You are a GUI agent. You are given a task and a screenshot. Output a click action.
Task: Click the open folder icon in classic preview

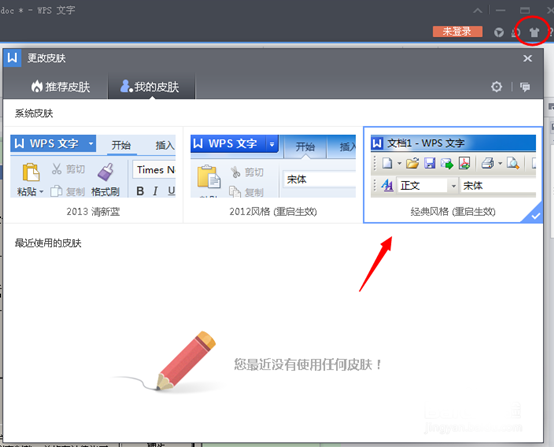pos(412,163)
